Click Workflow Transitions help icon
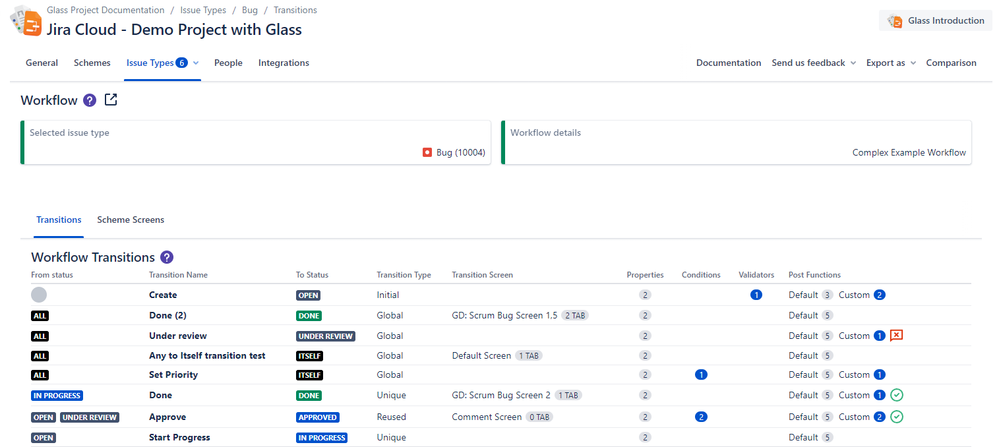Screen dimensions: 999x447 (x=167, y=257)
